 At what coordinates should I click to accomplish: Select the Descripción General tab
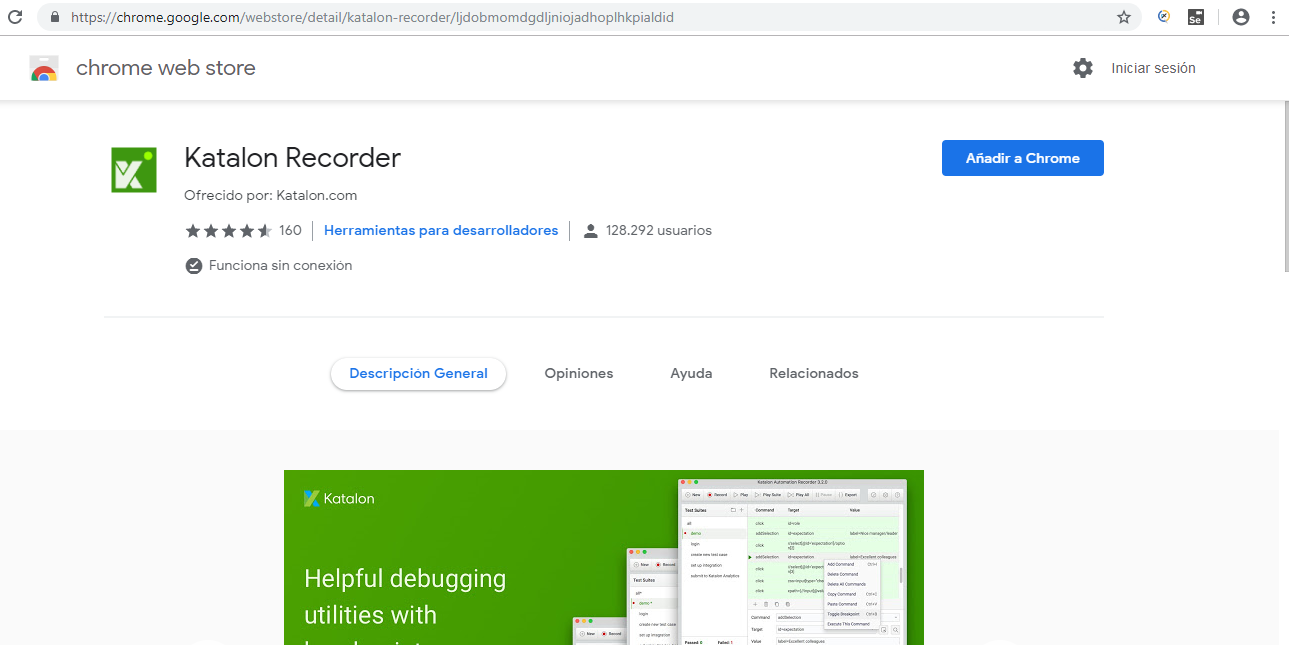pyautogui.click(x=418, y=373)
